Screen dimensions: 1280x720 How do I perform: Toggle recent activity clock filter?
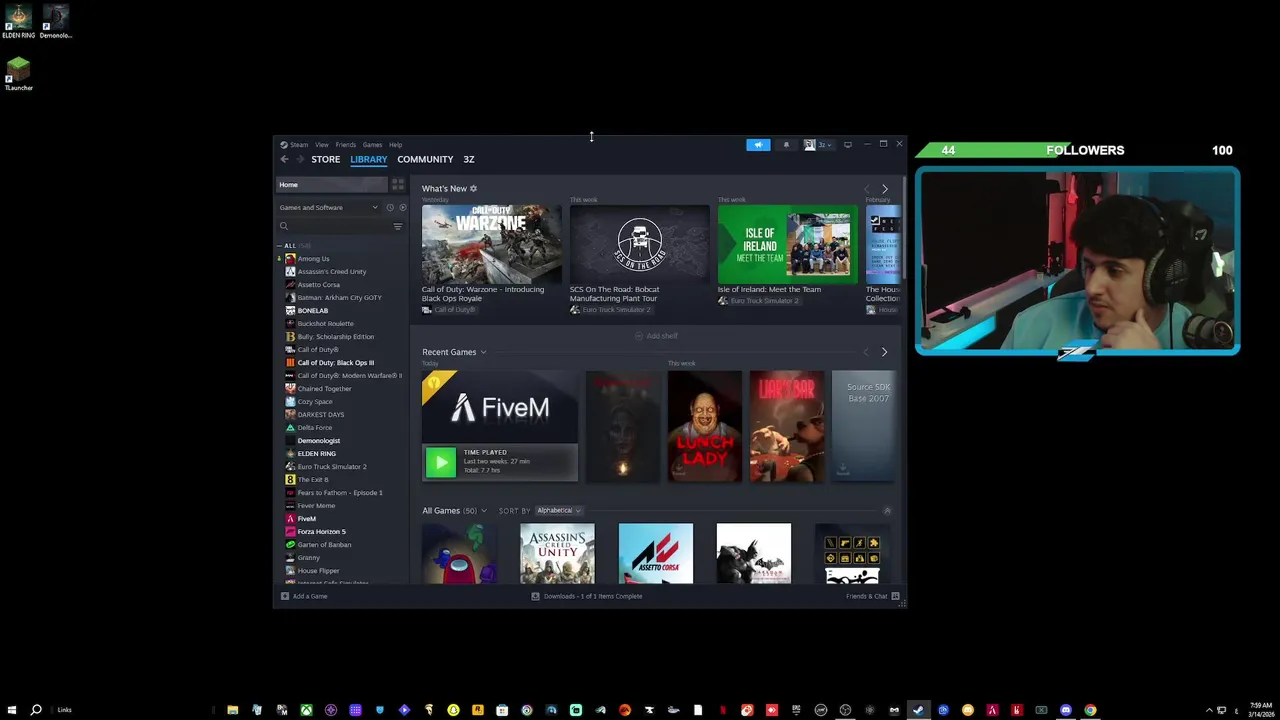[x=390, y=207]
